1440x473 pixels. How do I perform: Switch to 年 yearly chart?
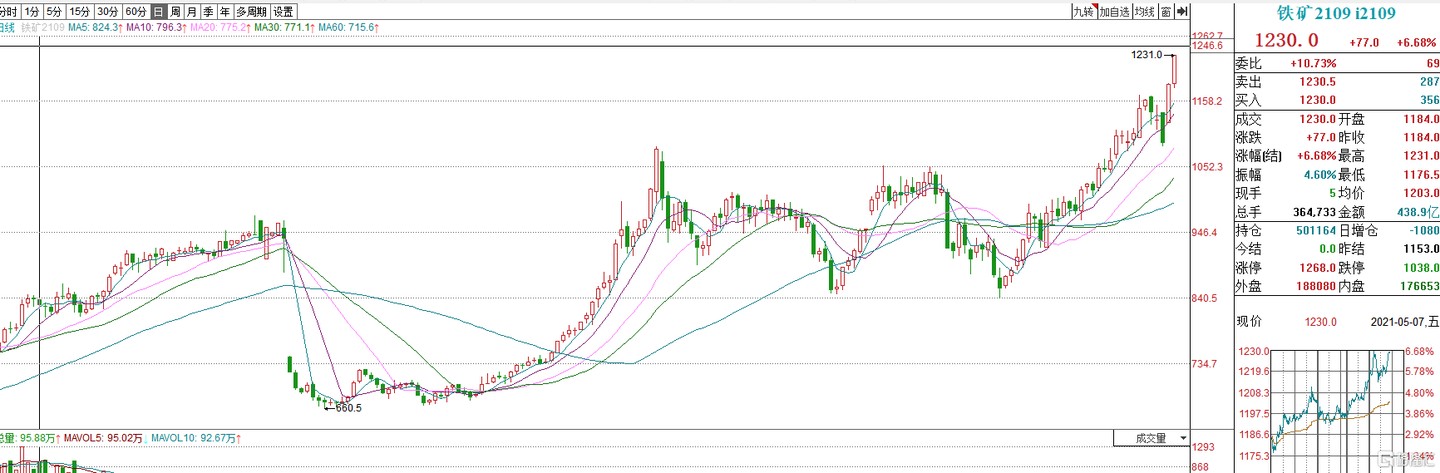(x=224, y=11)
